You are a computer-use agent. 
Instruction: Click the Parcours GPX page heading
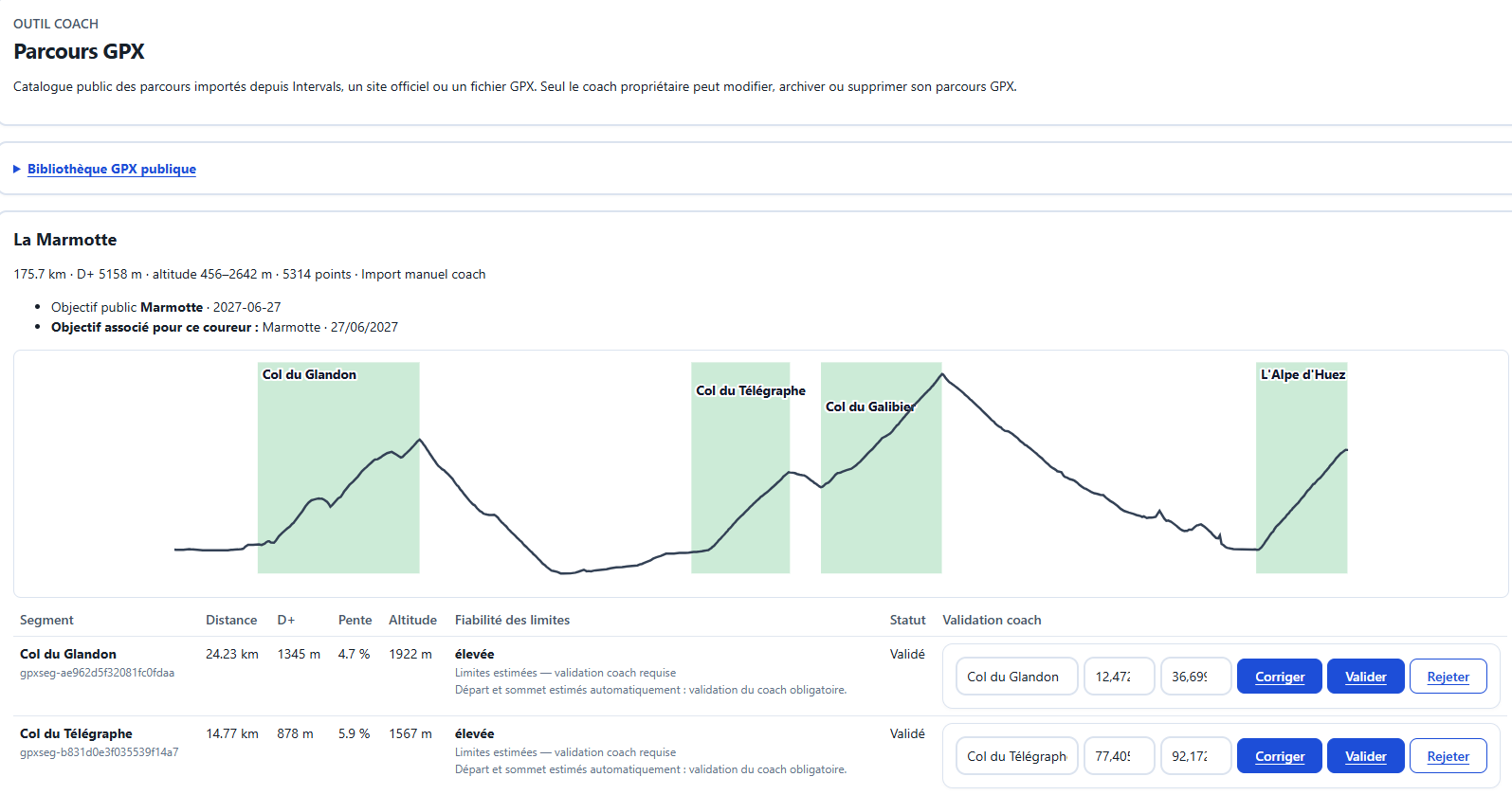point(79,51)
